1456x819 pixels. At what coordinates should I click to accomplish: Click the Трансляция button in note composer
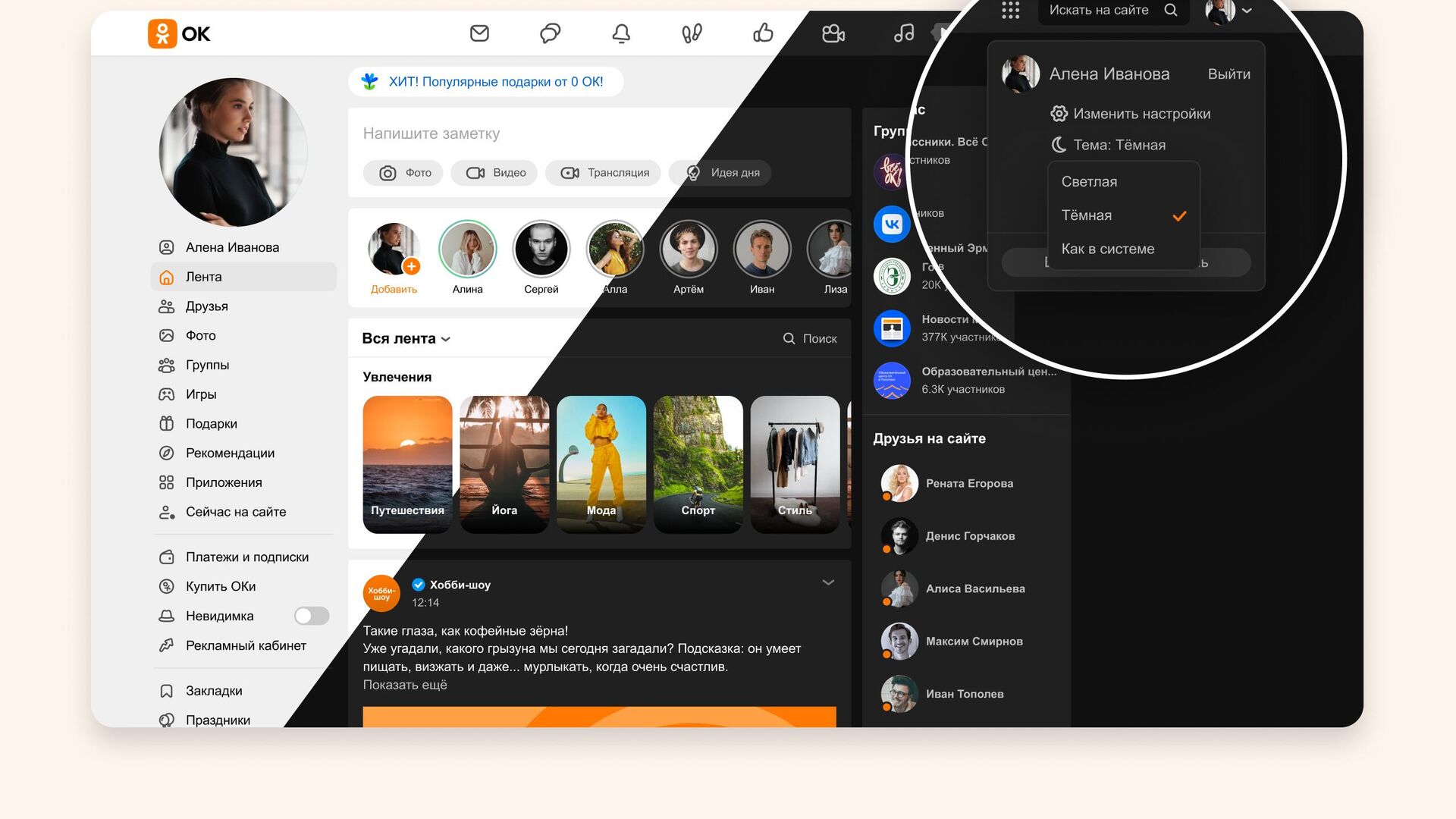coord(603,173)
